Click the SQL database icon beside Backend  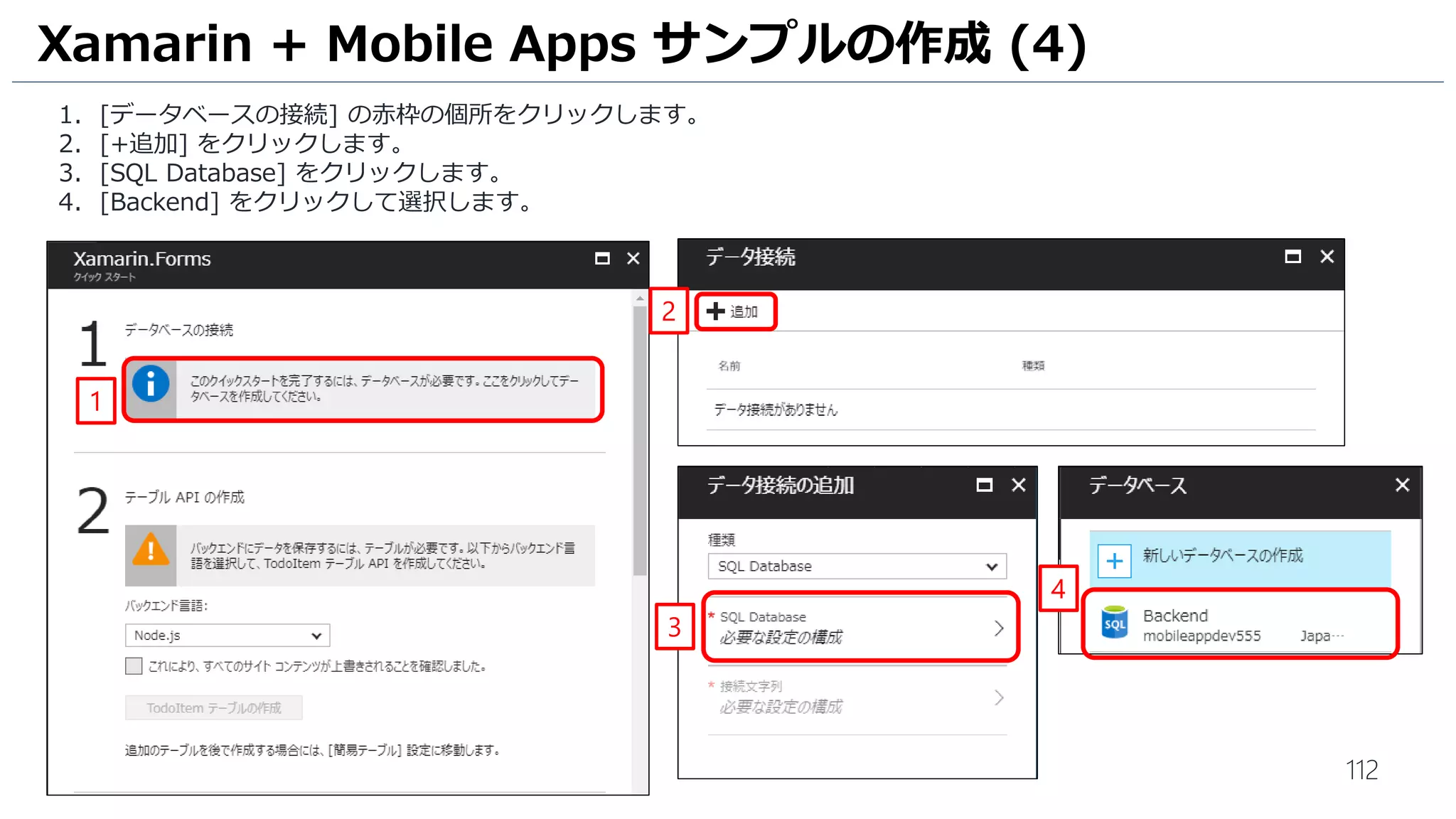pyautogui.click(x=1114, y=623)
